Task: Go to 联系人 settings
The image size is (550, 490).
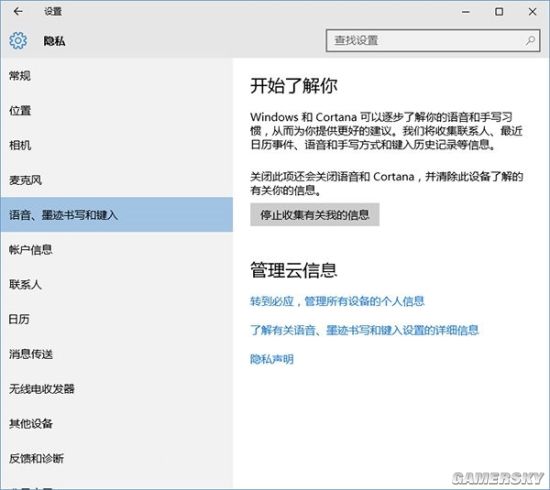Action: pos(116,284)
